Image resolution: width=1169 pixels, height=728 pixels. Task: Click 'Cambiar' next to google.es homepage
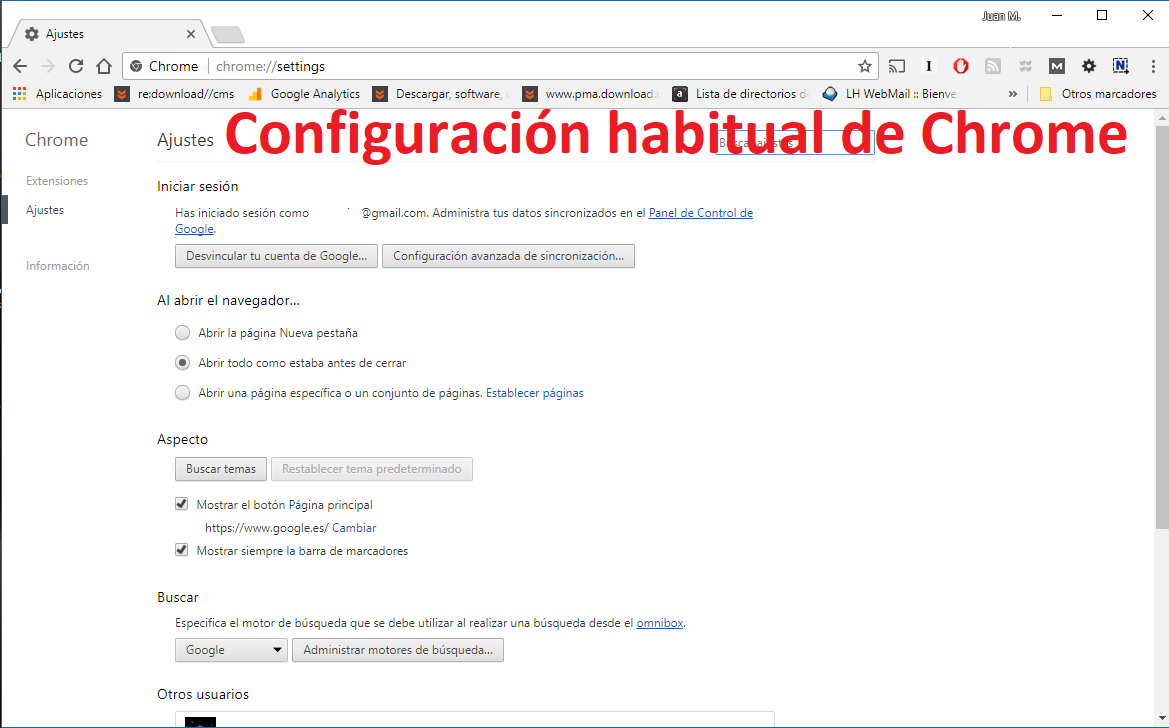(354, 528)
